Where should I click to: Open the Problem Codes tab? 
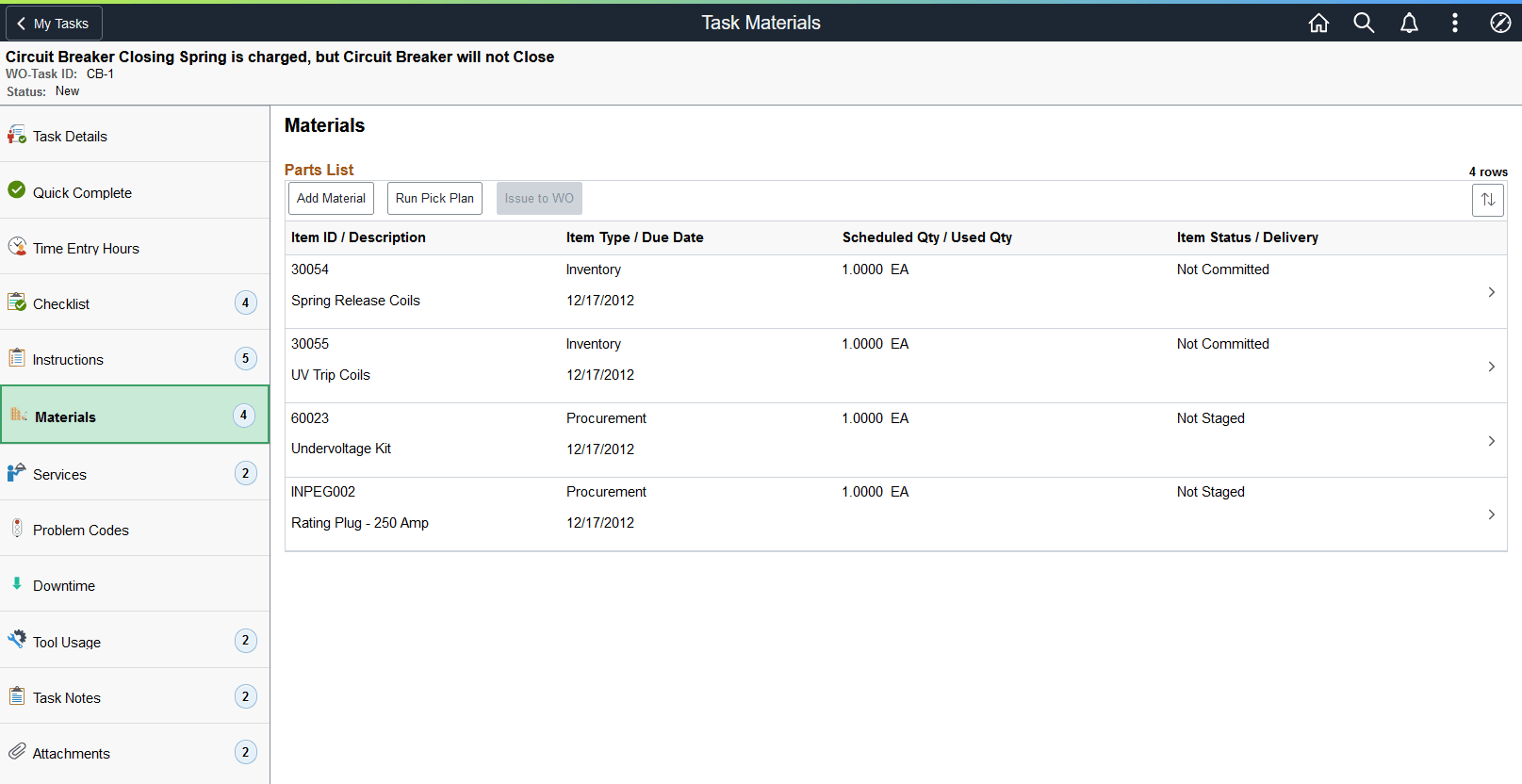click(135, 529)
